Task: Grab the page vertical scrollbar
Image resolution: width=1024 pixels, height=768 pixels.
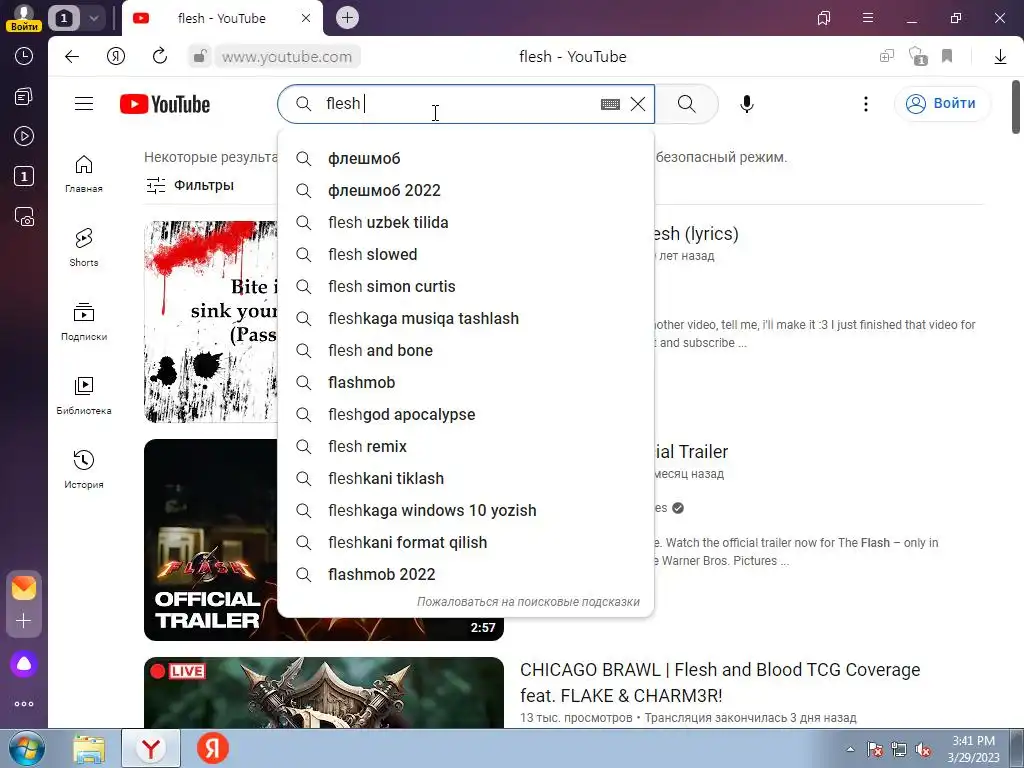Action: click(x=1016, y=107)
